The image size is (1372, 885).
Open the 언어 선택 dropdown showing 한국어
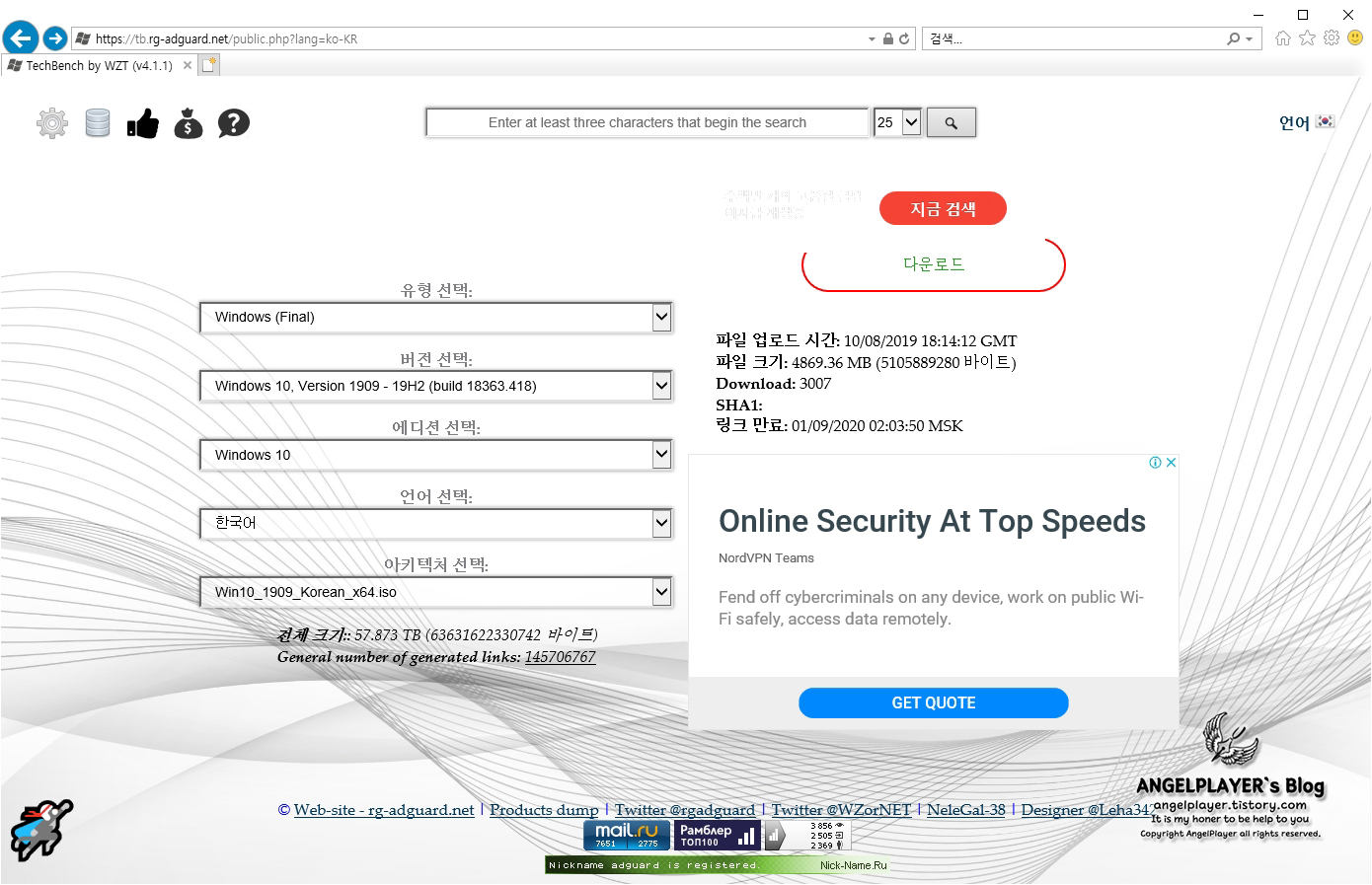point(435,523)
